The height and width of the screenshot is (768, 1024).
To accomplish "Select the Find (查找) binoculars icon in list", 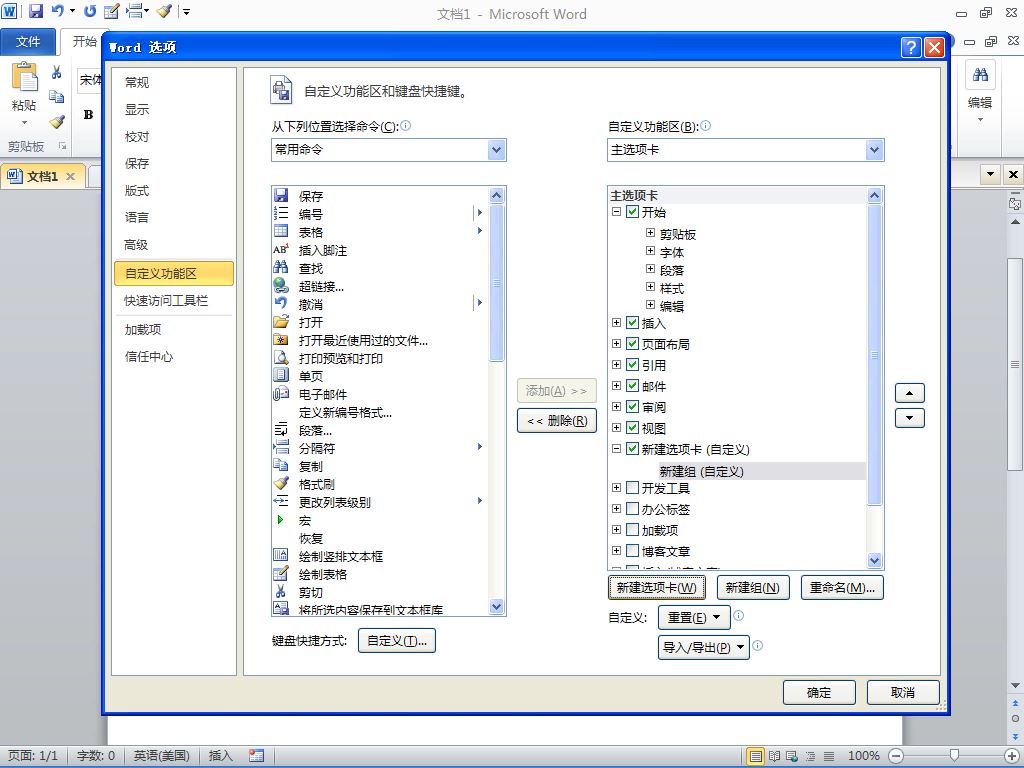I will (x=281, y=267).
